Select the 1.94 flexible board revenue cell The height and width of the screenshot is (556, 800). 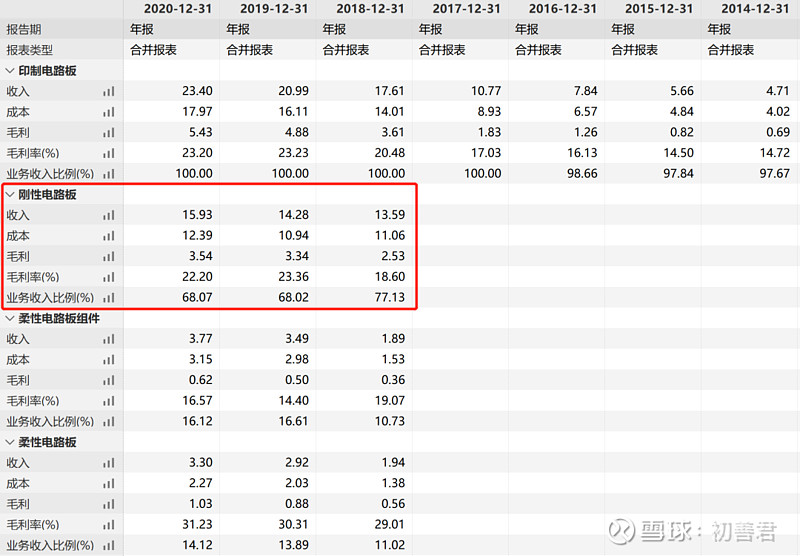pyautogui.click(x=393, y=463)
